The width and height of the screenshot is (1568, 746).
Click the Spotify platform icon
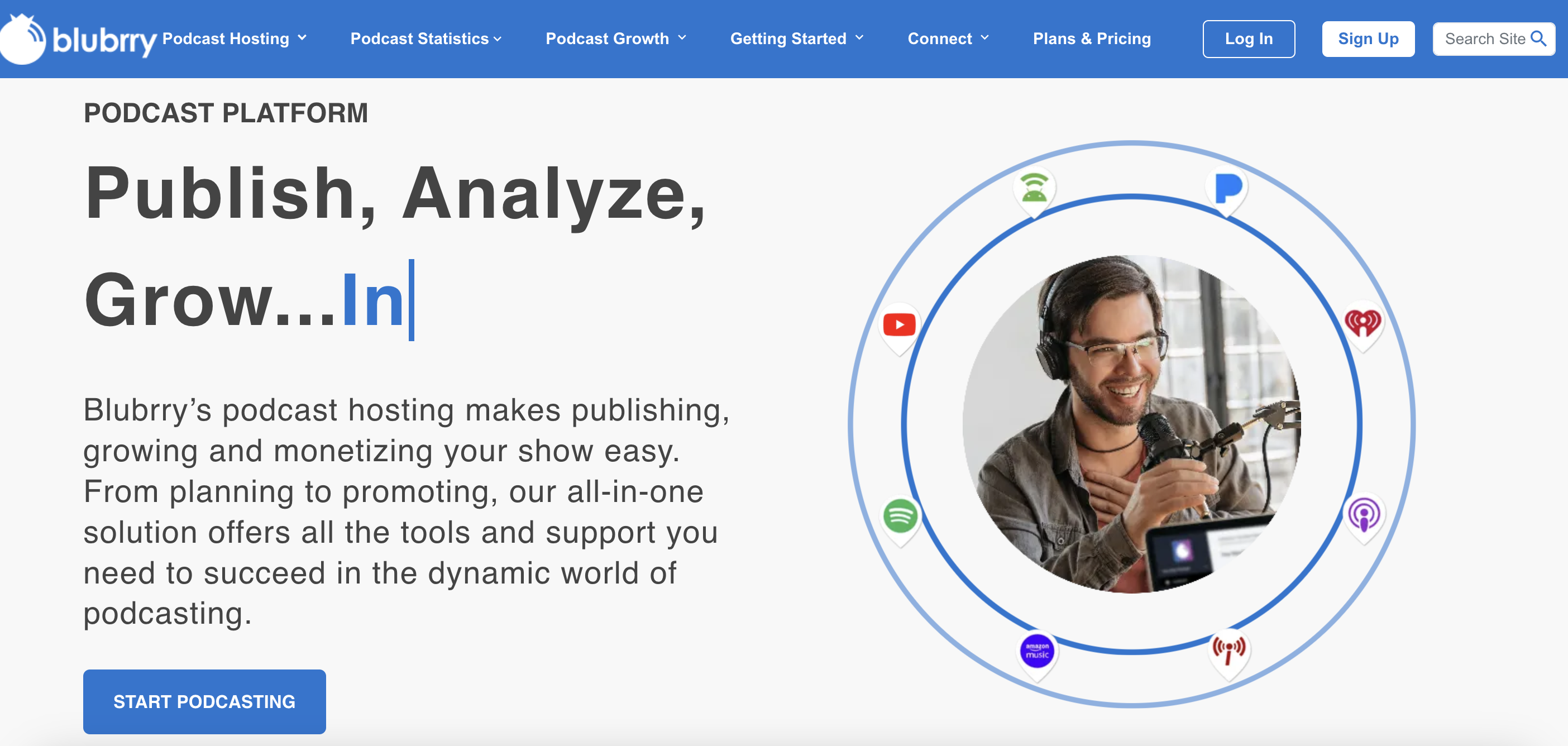[x=900, y=516]
